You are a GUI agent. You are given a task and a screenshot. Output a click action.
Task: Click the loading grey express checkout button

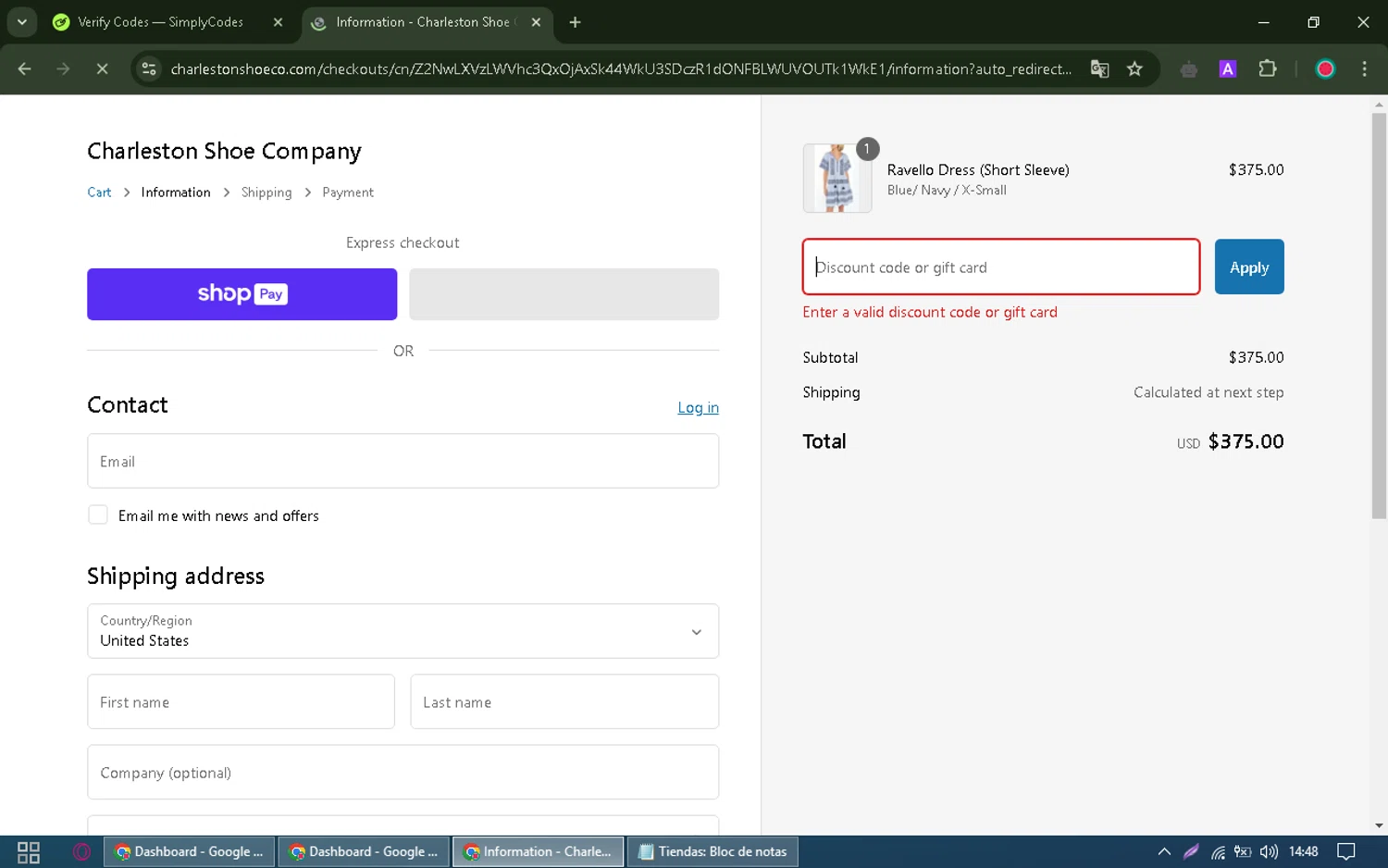point(564,294)
